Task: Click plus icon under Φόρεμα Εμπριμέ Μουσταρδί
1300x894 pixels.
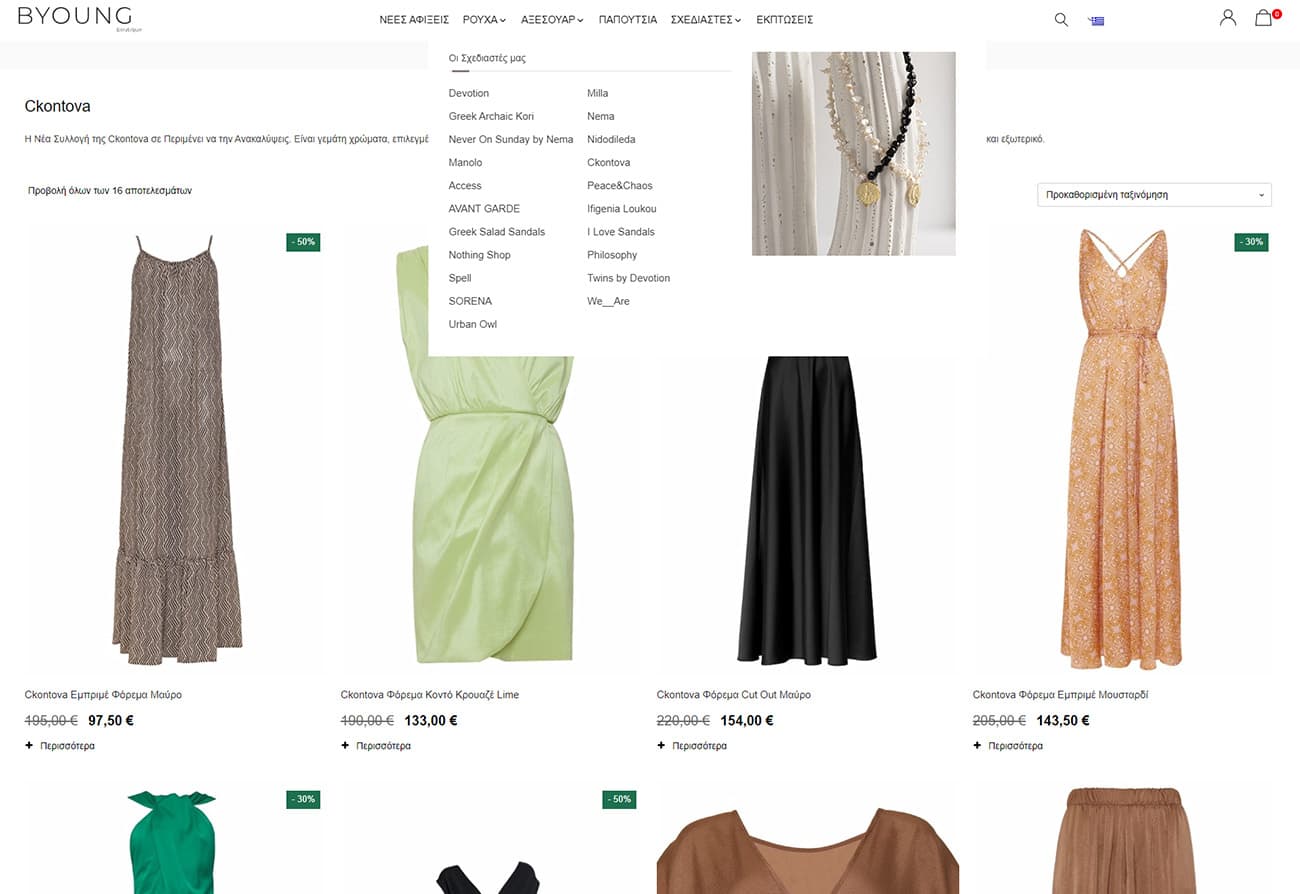Action: pos(977,745)
